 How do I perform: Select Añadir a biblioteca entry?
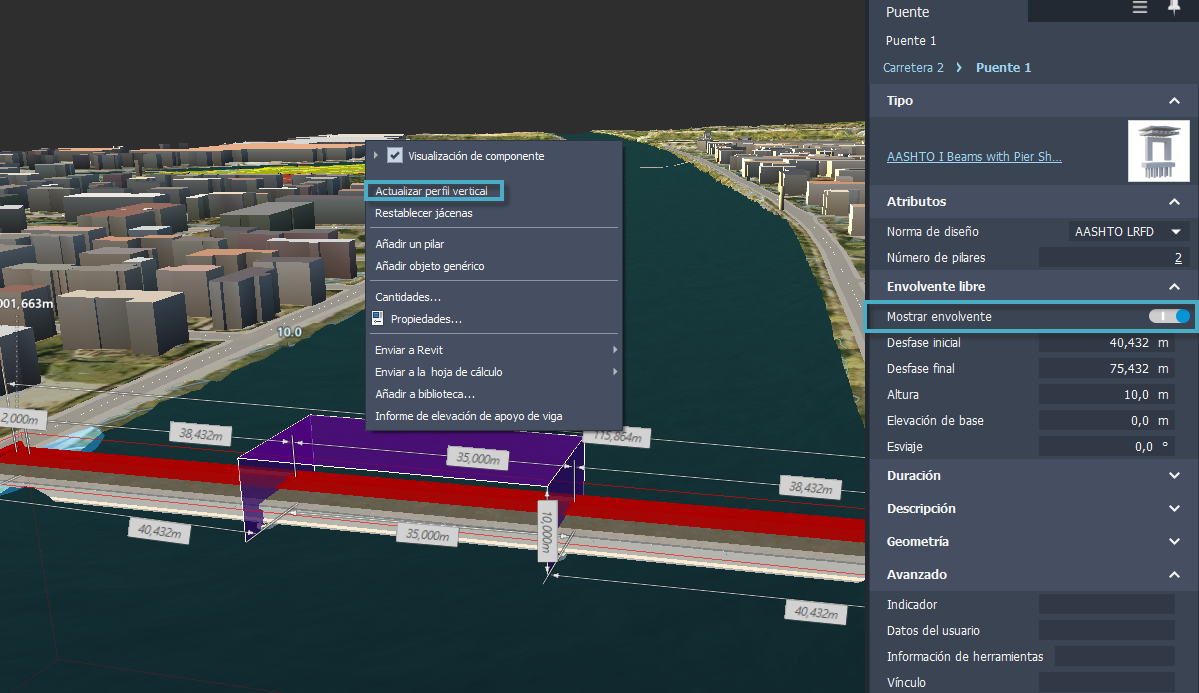point(424,394)
